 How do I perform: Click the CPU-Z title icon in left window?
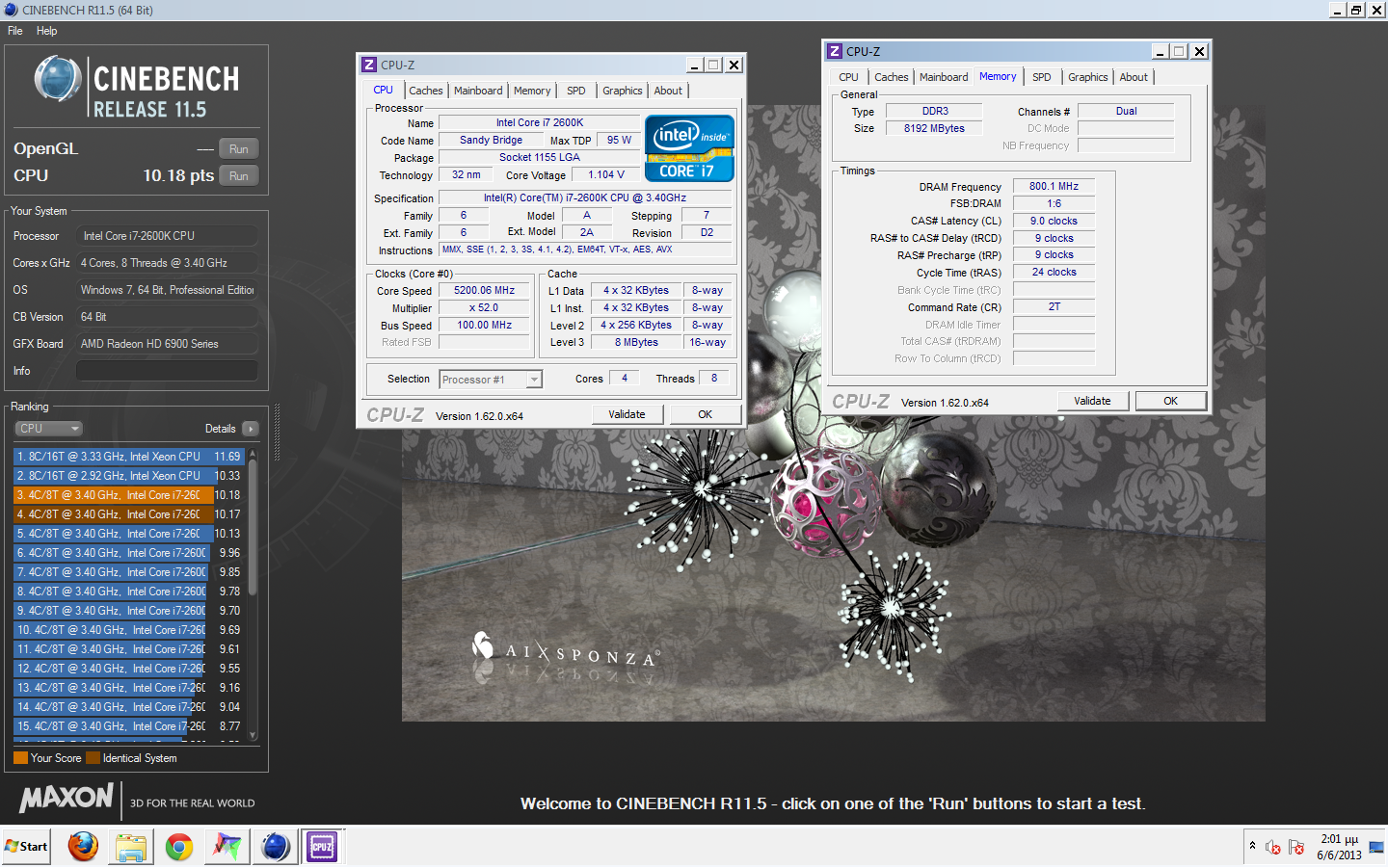(368, 65)
